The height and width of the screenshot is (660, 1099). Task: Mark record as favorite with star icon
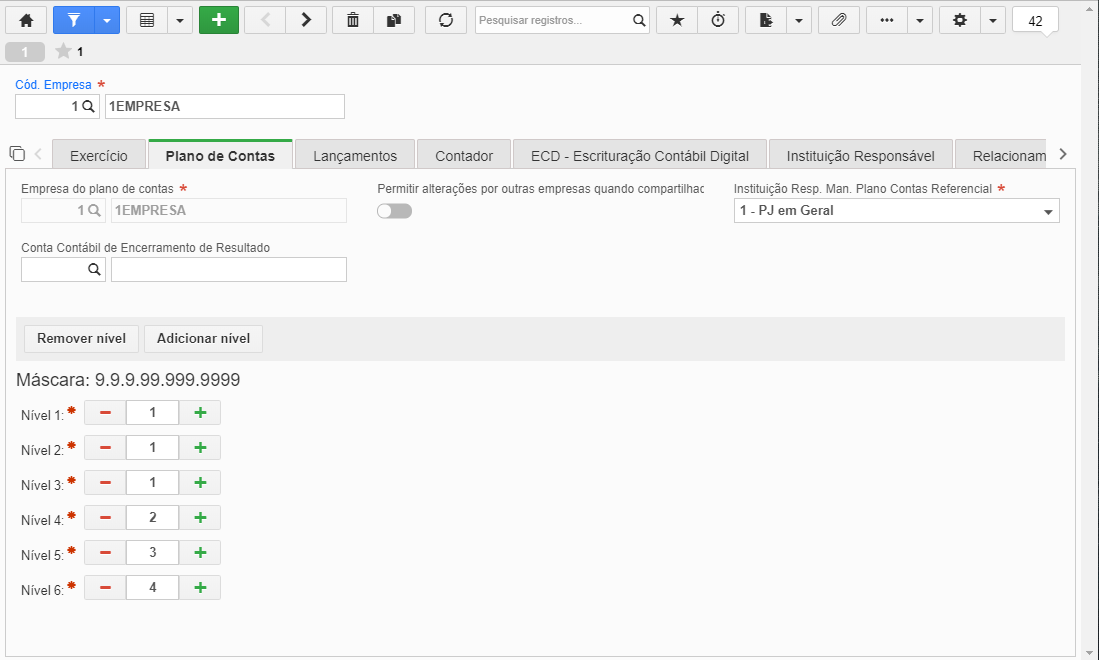[677, 20]
